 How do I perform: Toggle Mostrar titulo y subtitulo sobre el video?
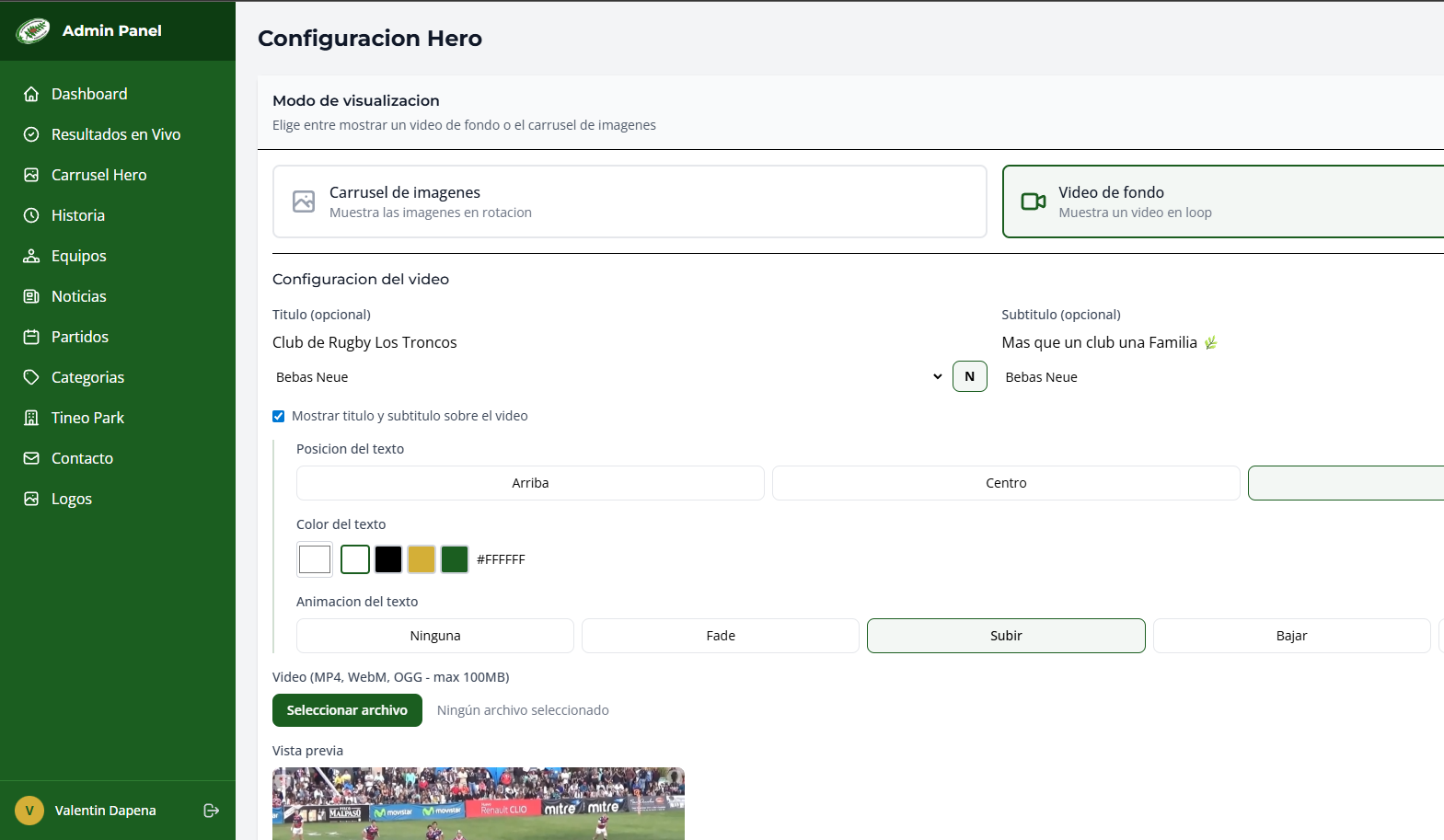pyautogui.click(x=279, y=416)
